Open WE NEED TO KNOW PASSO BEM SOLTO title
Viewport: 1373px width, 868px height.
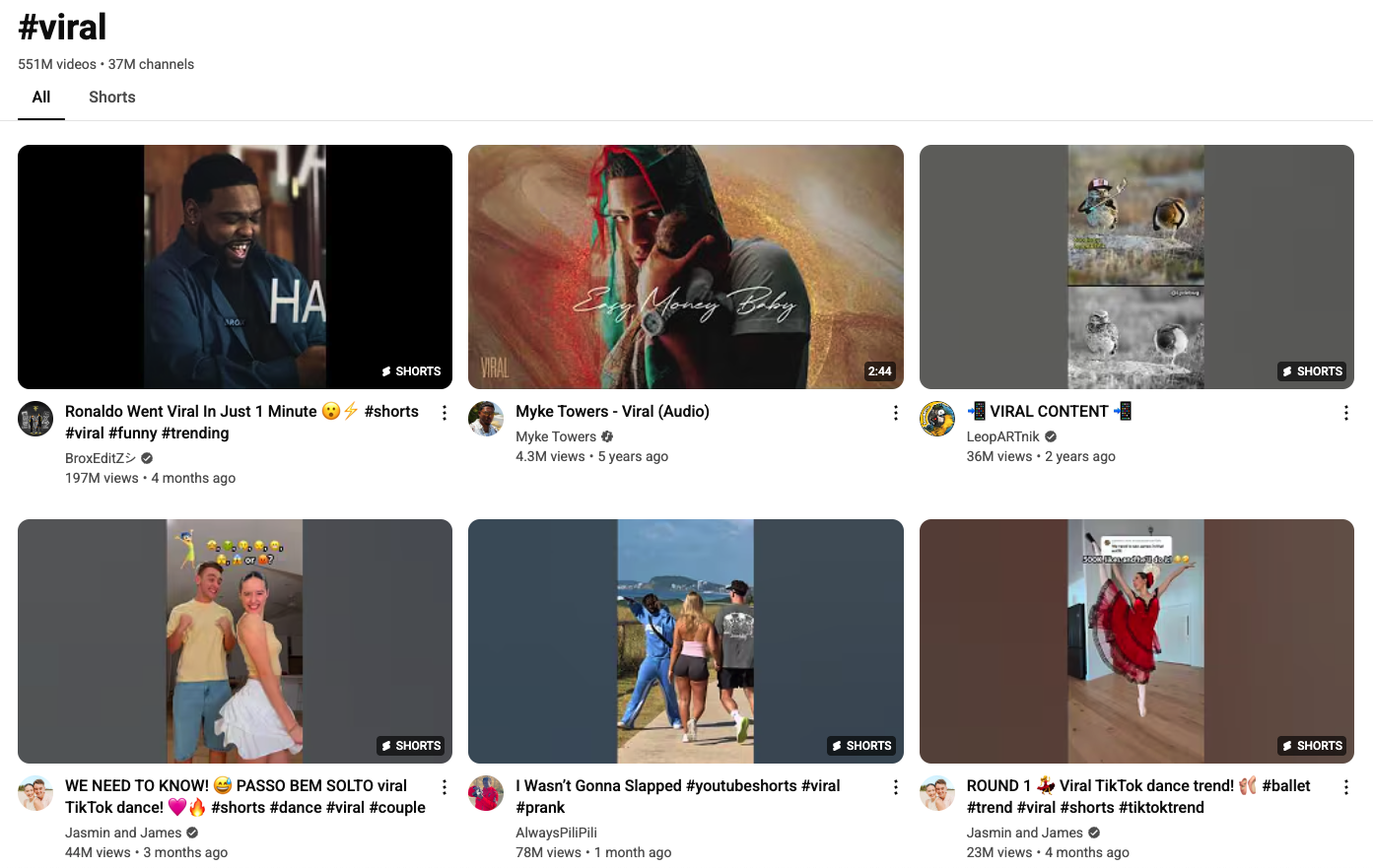[245, 796]
